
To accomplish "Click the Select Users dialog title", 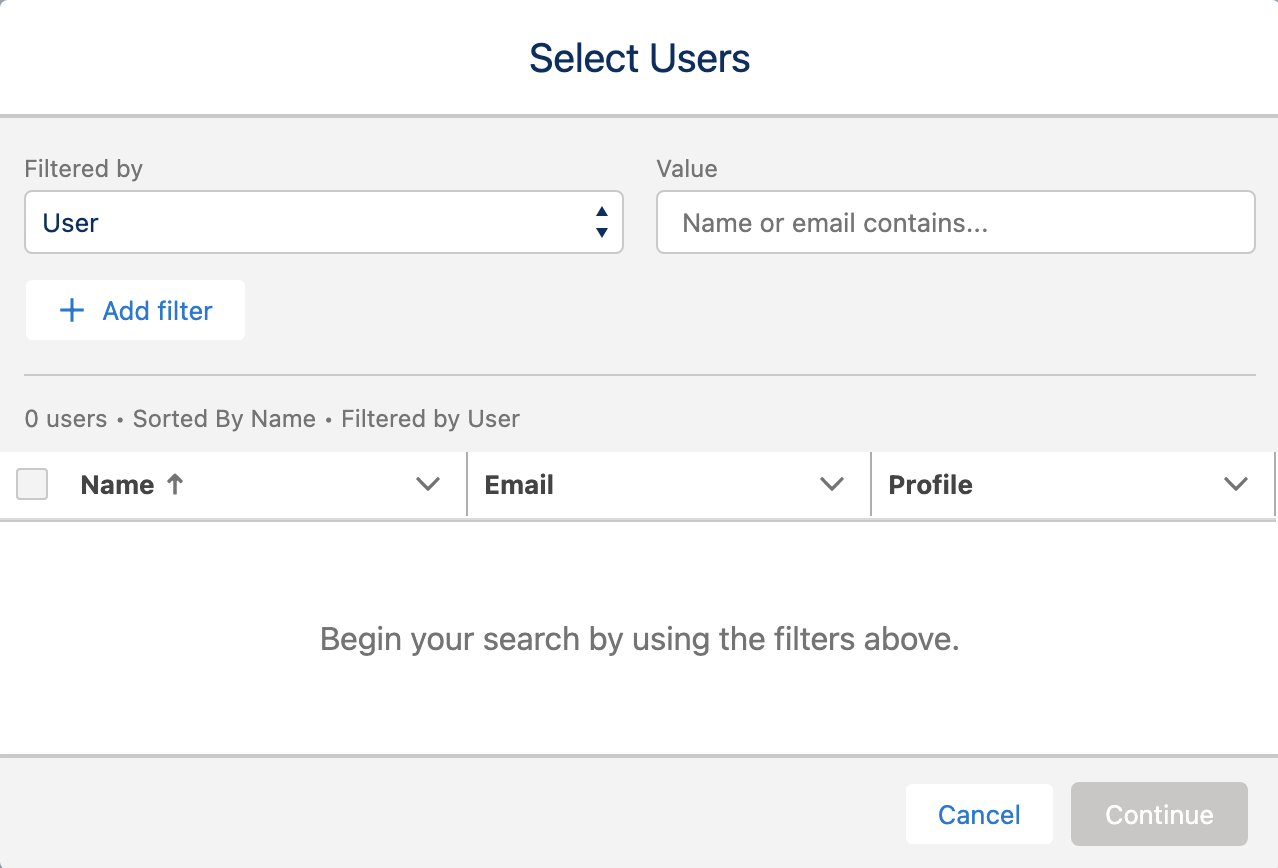I will click(639, 57).
